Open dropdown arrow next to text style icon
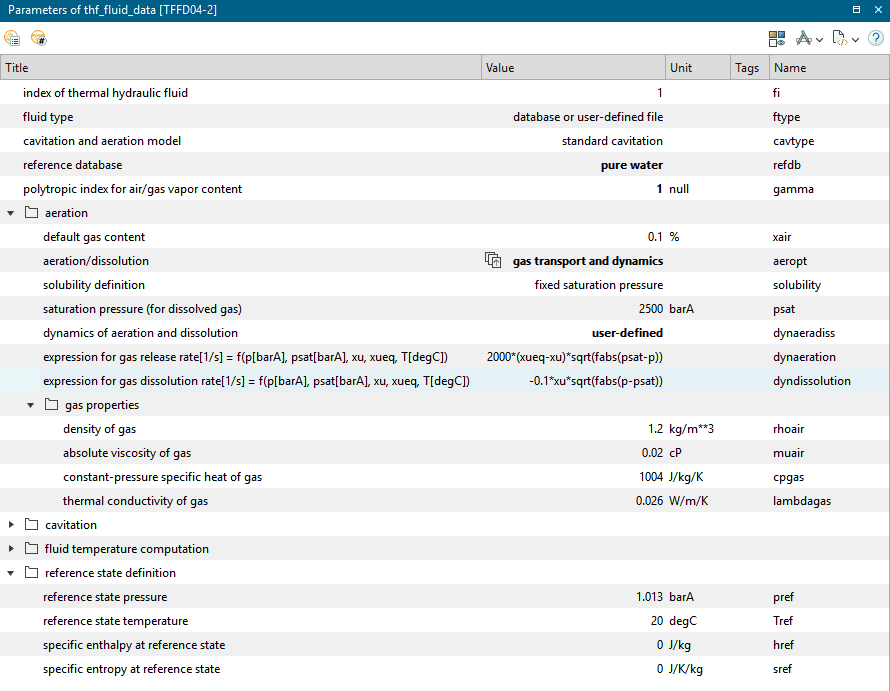The image size is (890, 691). (x=820, y=40)
